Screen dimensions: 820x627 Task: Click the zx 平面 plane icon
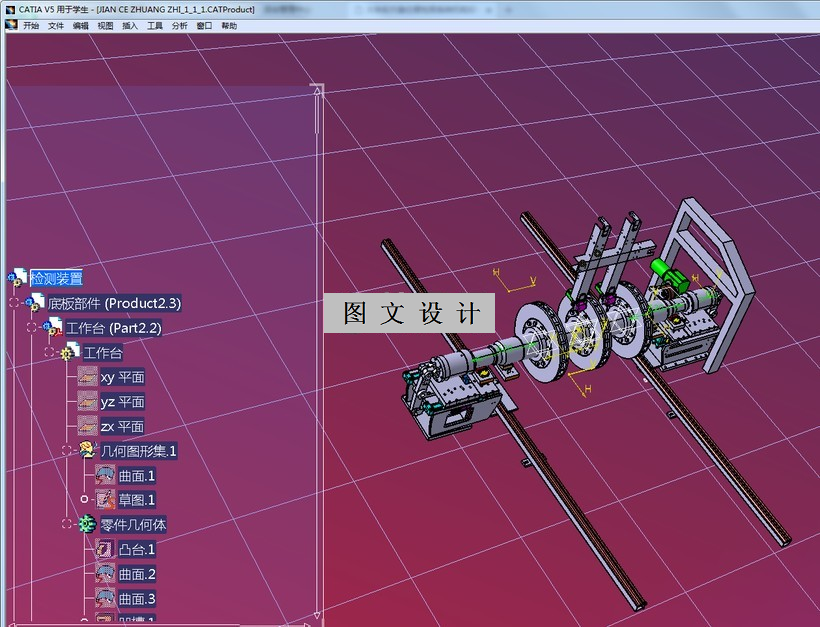pyautogui.click(x=87, y=426)
